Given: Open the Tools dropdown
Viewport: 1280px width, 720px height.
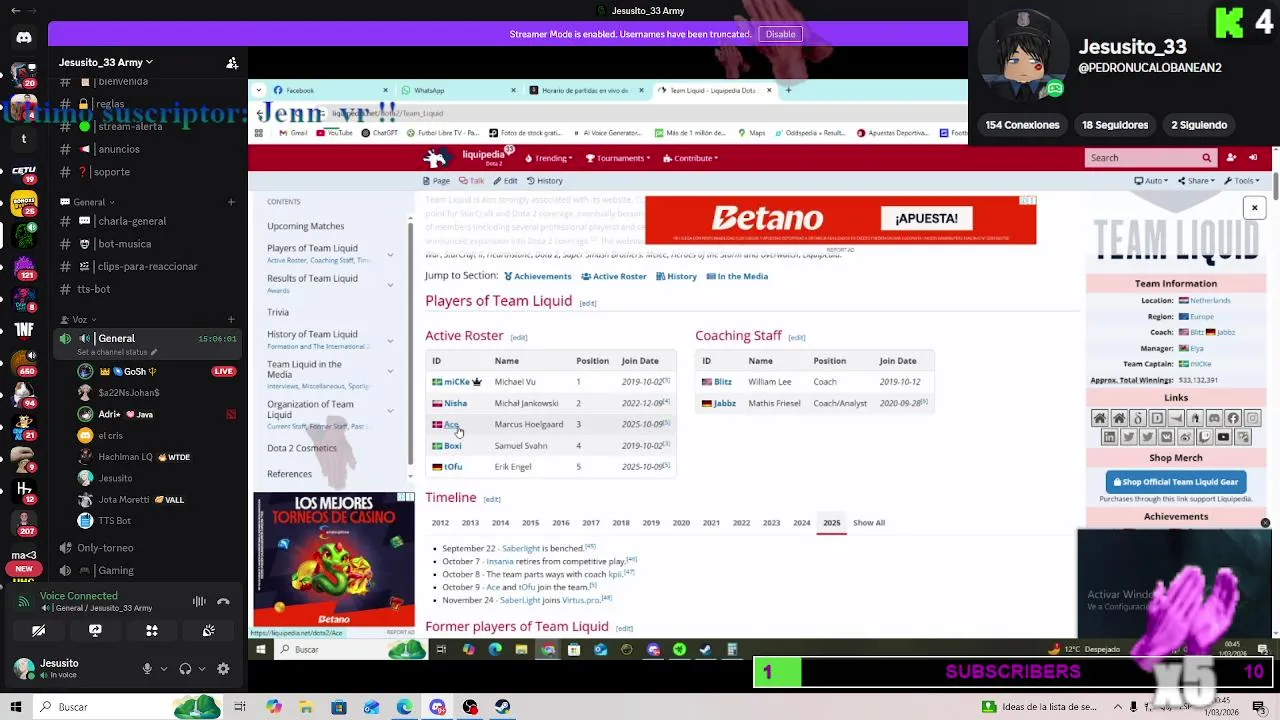Looking at the screenshot, I should click(x=1241, y=181).
